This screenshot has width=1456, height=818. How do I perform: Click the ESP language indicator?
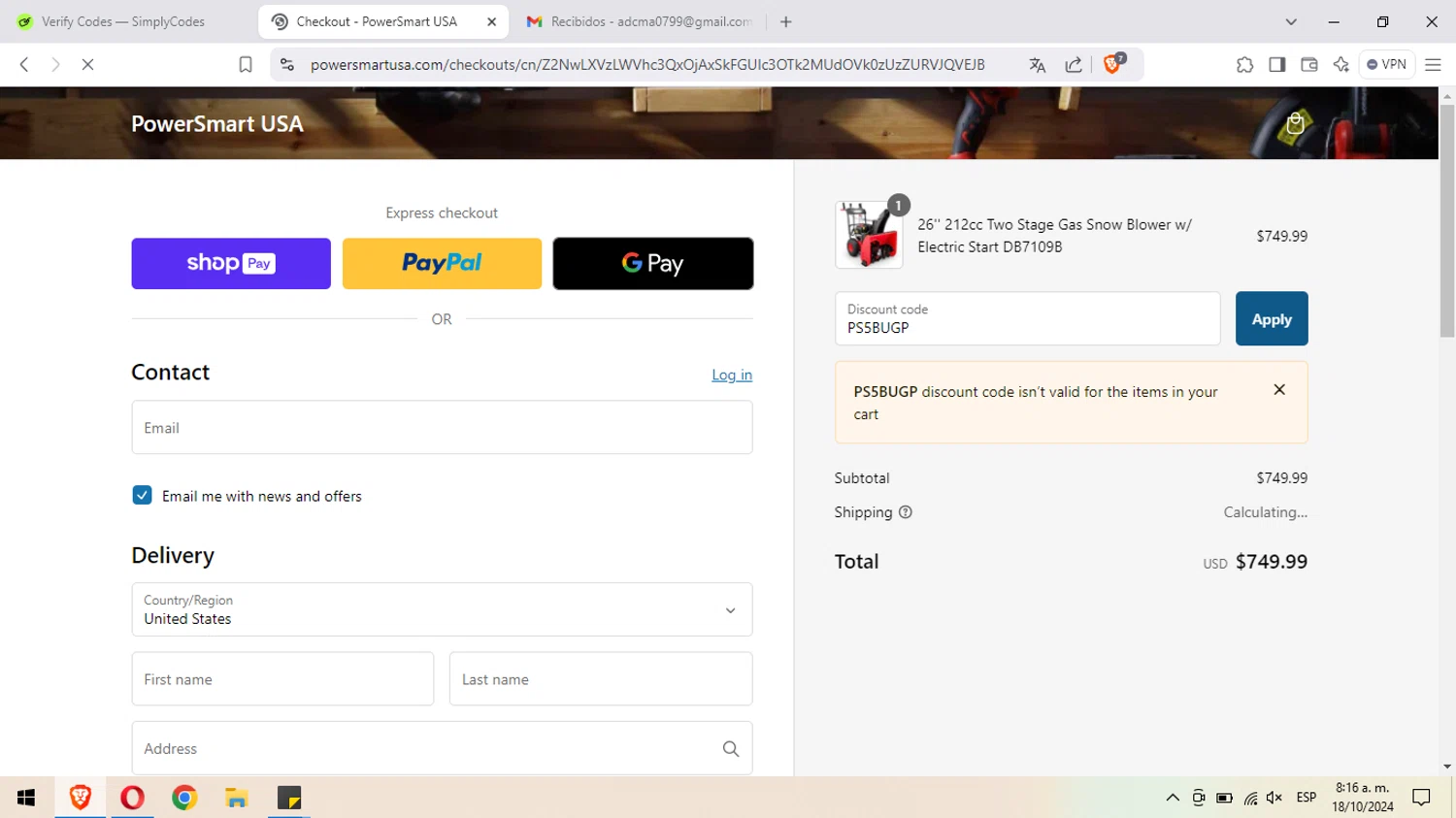(1307, 798)
